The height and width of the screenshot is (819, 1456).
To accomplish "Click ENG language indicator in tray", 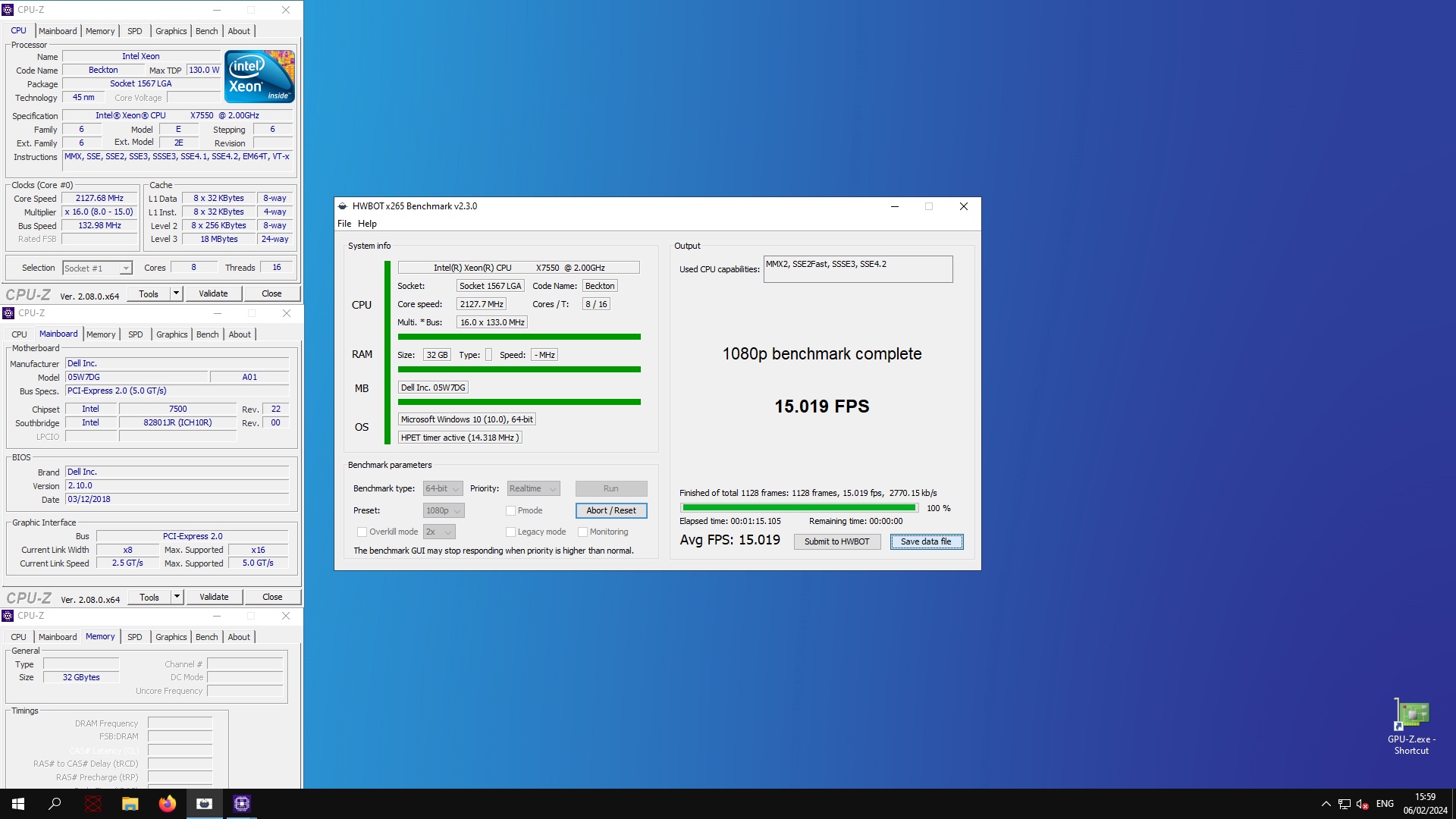I will click(x=1385, y=804).
